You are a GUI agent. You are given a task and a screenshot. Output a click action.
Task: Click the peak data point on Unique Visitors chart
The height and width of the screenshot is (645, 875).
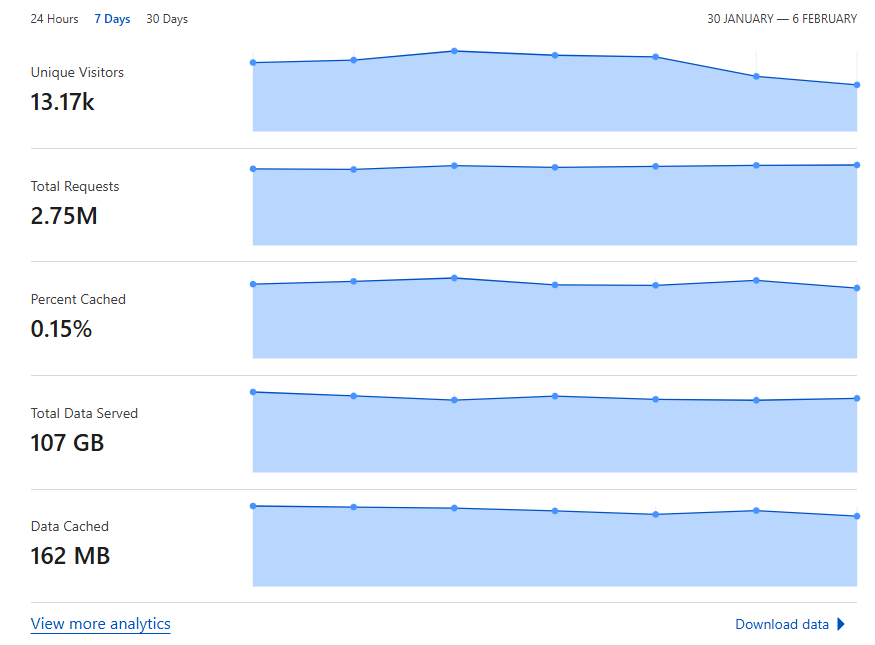click(454, 51)
